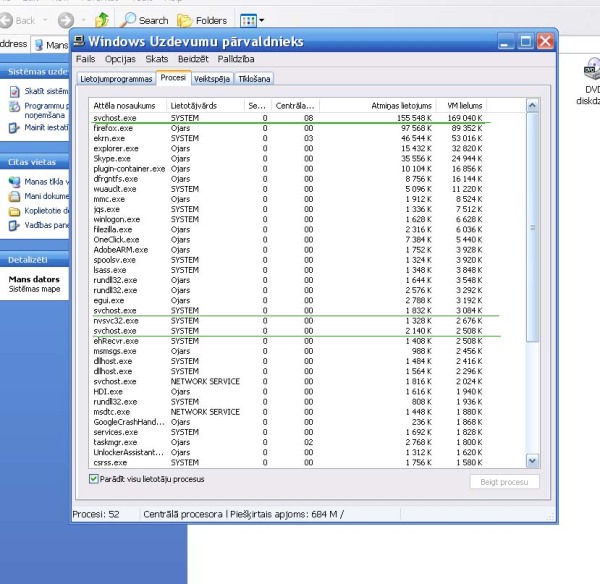Select the wuauclt.exe process row
The image size is (600, 584).
288,189
